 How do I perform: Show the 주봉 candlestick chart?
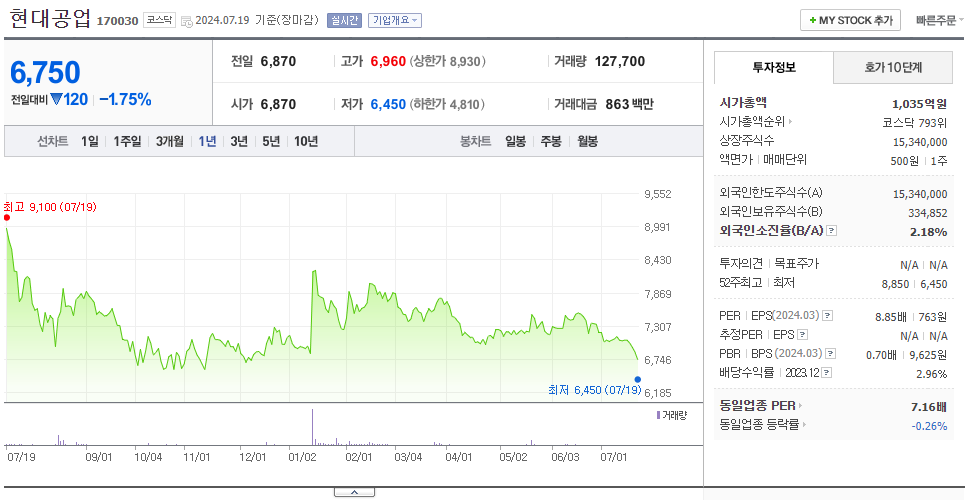[x=551, y=141]
